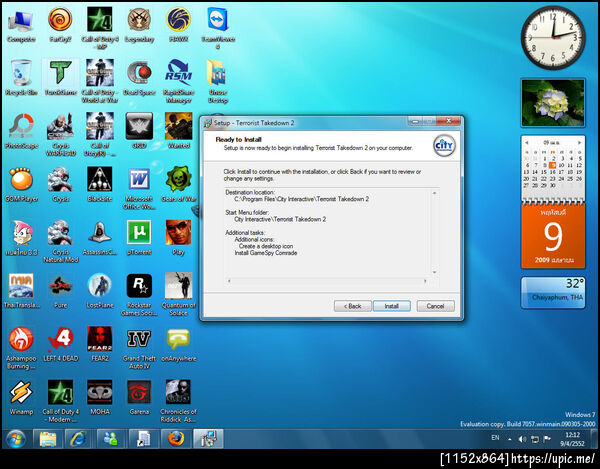The height and width of the screenshot is (469, 600).
Task: Launch Internet Explorer from the taskbar
Action: tap(78, 439)
